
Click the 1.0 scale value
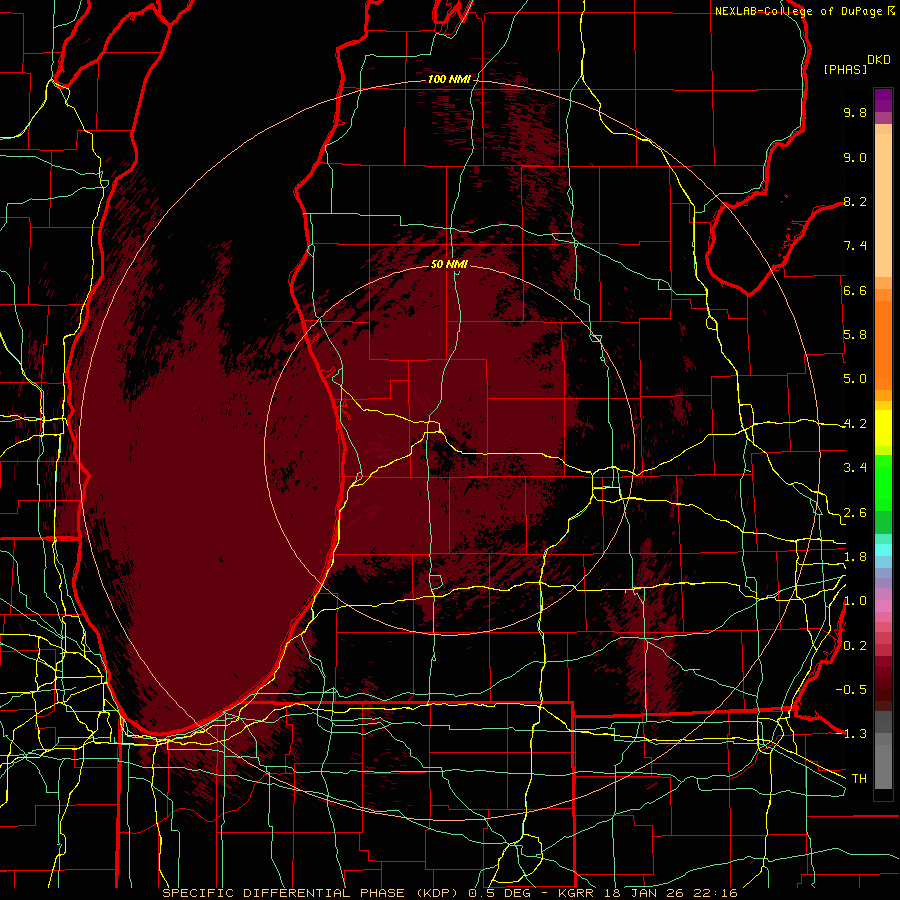[x=855, y=601]
